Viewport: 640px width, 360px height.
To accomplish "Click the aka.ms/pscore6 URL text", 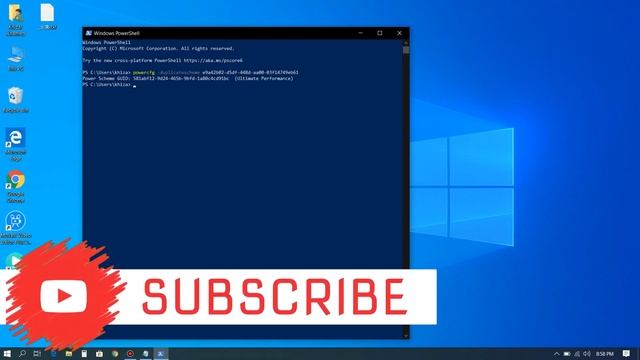I will coord(213,60).
